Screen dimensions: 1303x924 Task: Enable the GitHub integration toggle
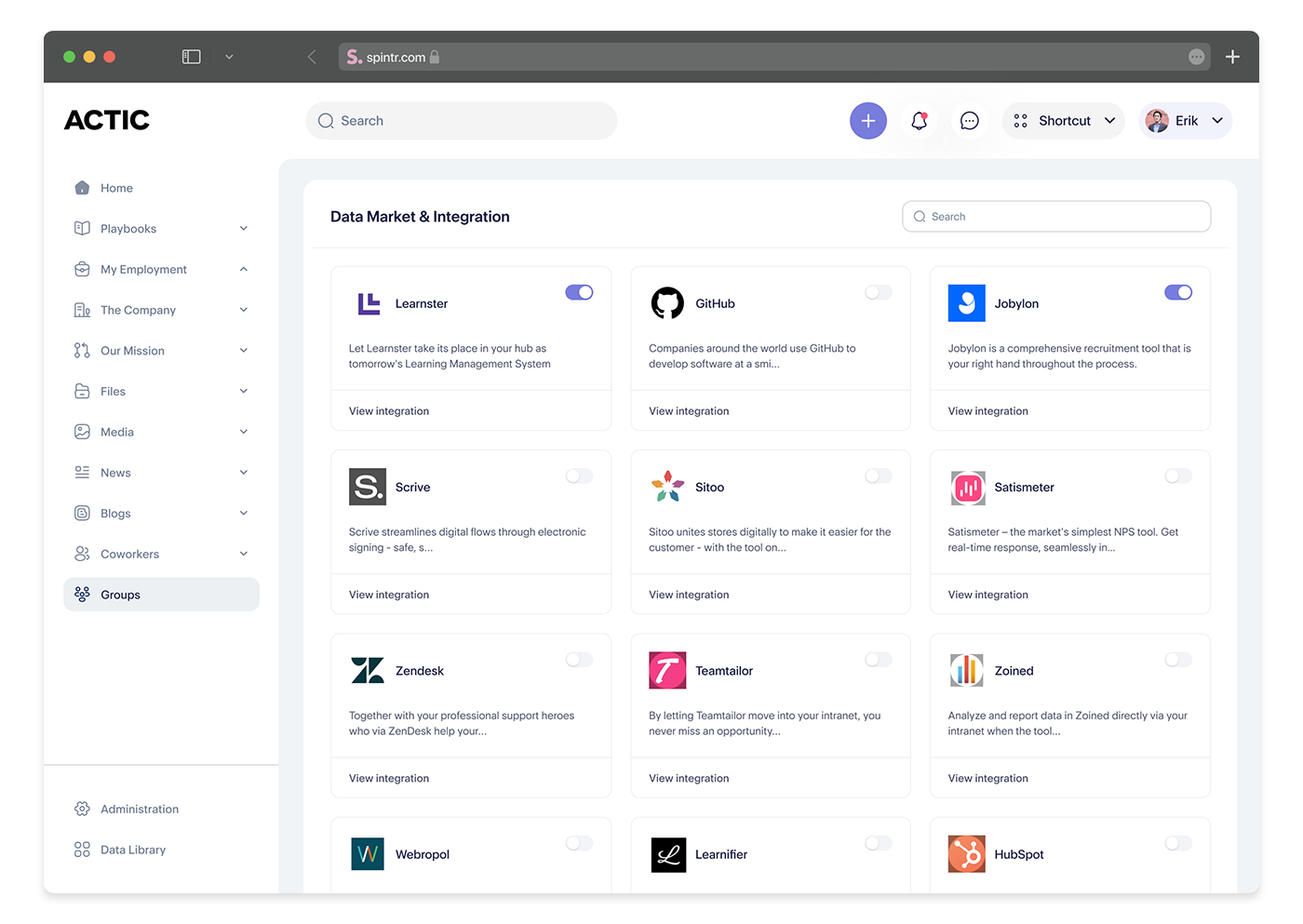coord(879,292)
